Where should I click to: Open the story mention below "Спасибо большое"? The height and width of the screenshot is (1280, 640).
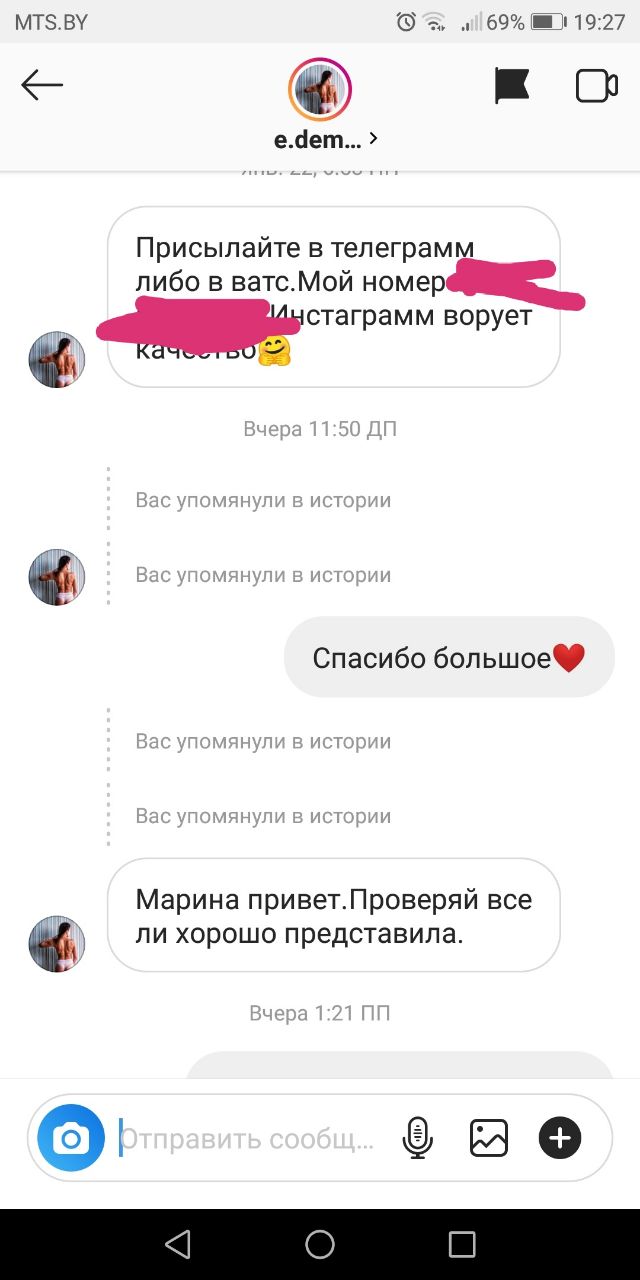pyautogui.click(x=263, y=741)
